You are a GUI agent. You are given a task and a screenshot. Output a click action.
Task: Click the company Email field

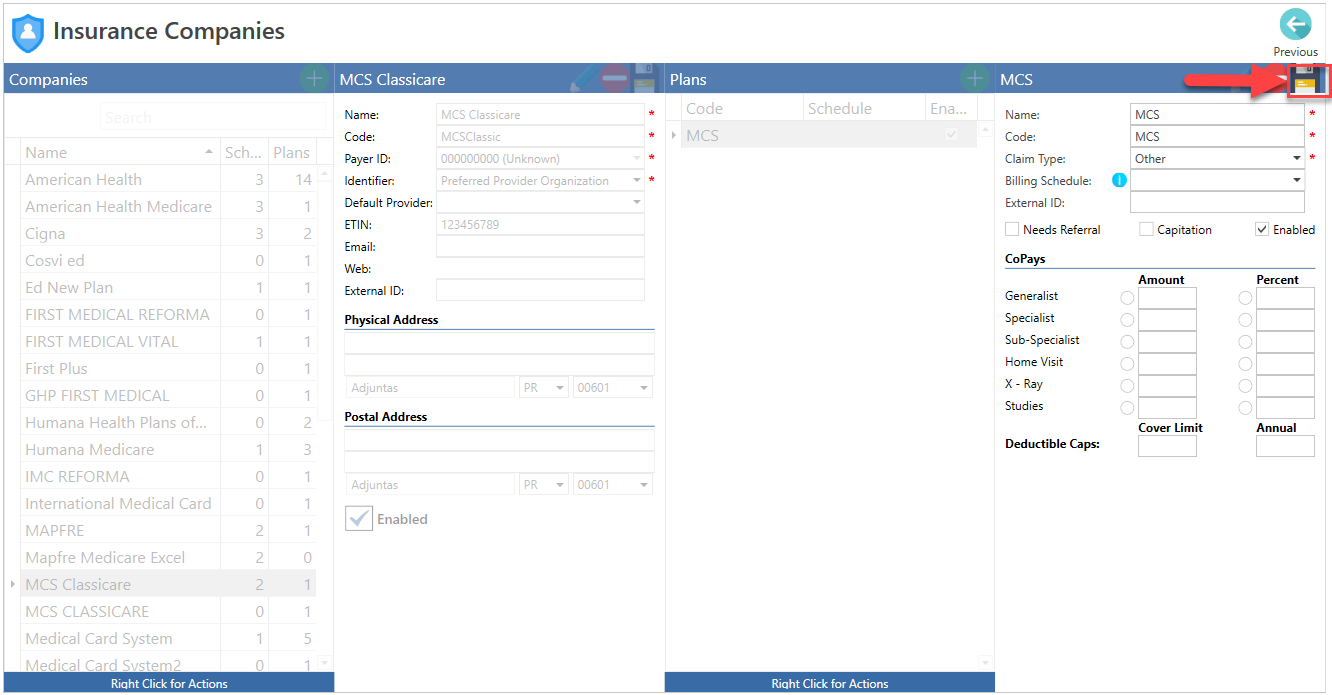pos(540,246)
